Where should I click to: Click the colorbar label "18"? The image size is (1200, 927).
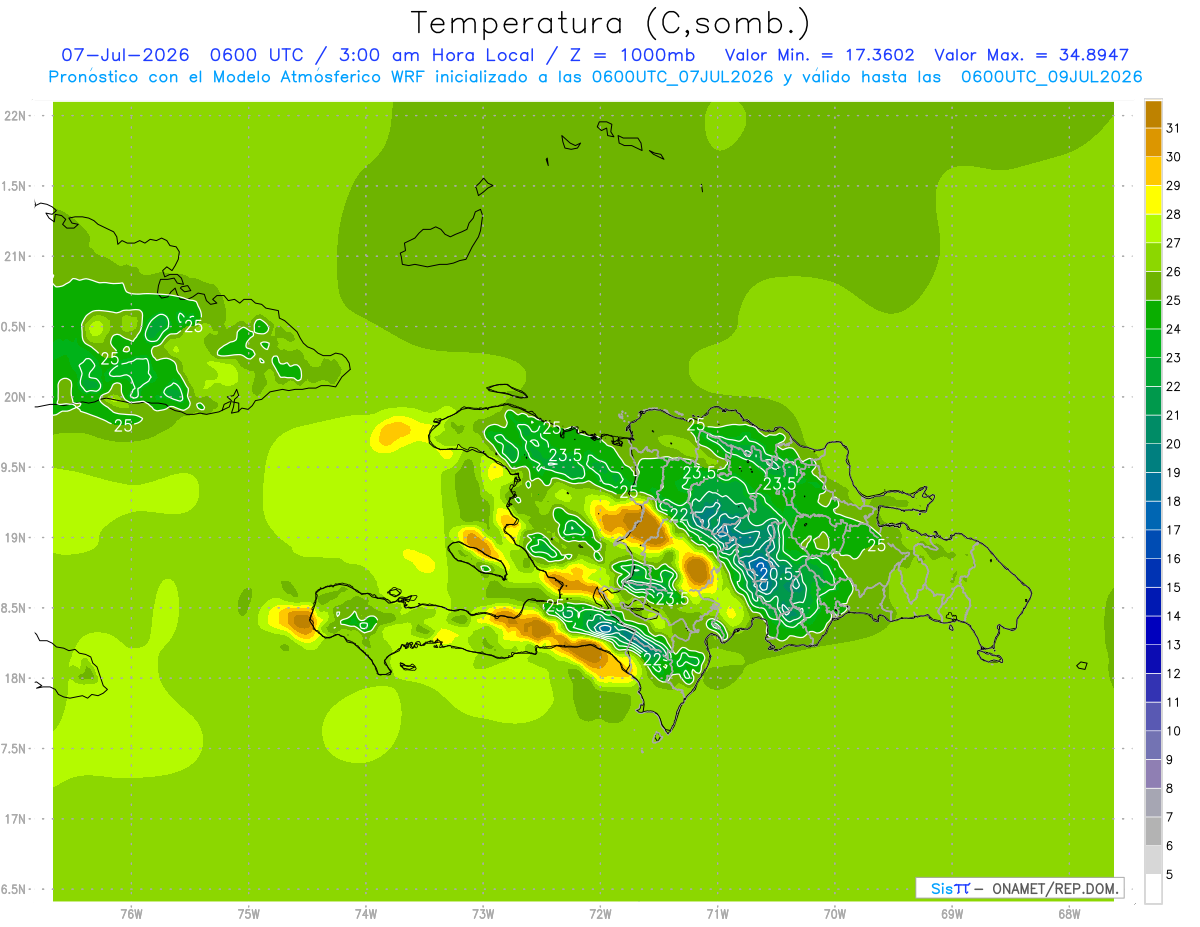coord(1173,501)
